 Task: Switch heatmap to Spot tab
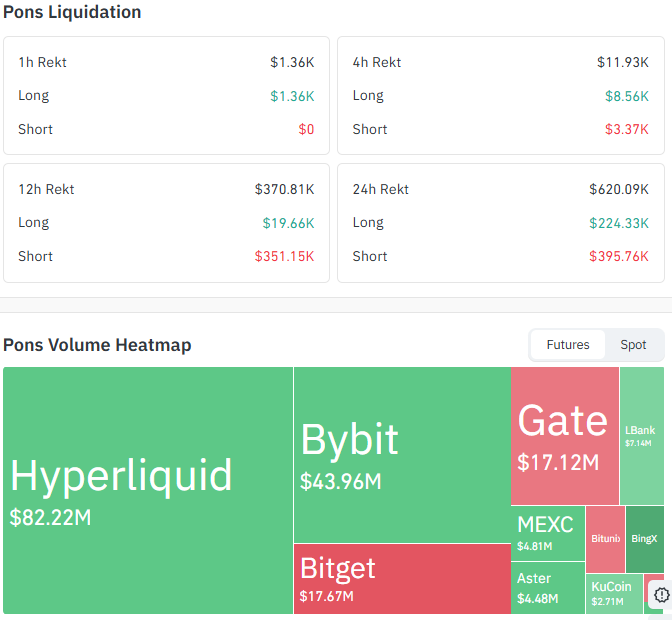click(x=633, y=344)
